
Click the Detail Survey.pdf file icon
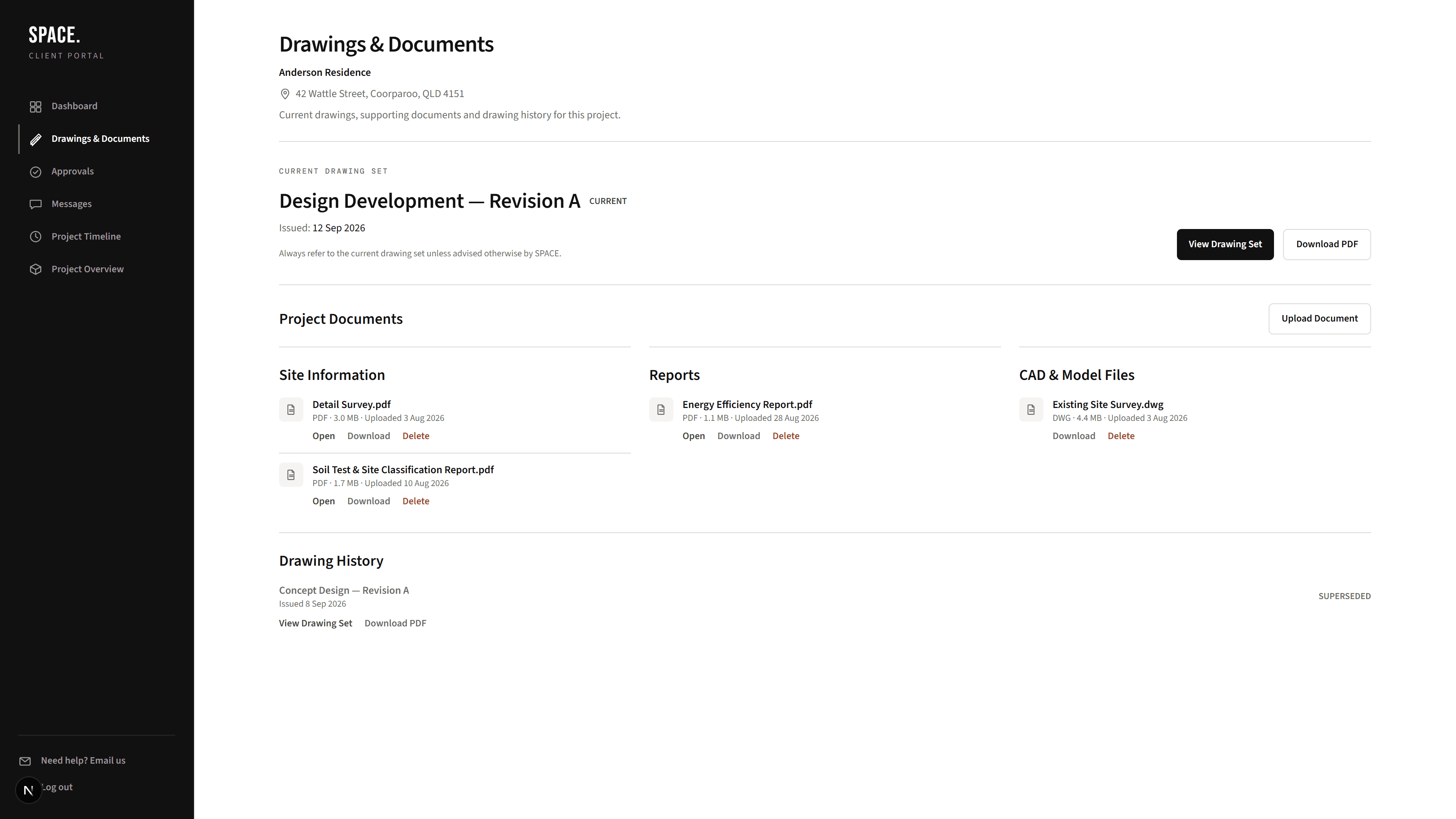pyautogui.click(x=291, y=410)
